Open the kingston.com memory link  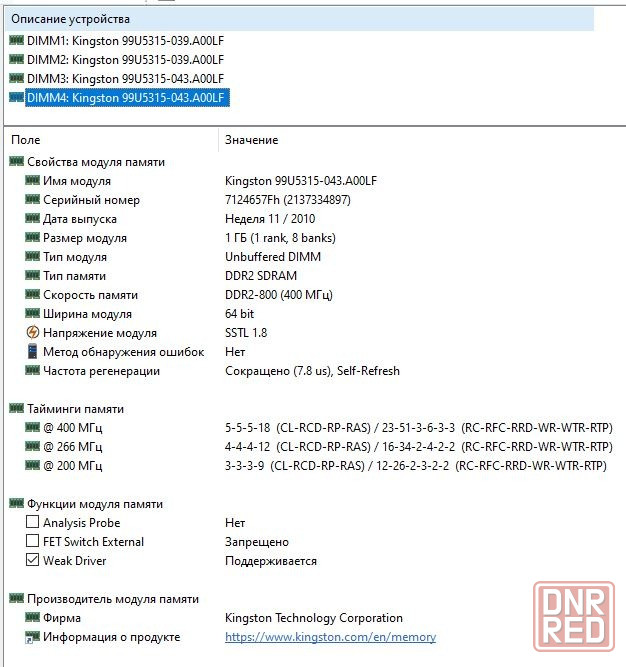click(330, 637)
